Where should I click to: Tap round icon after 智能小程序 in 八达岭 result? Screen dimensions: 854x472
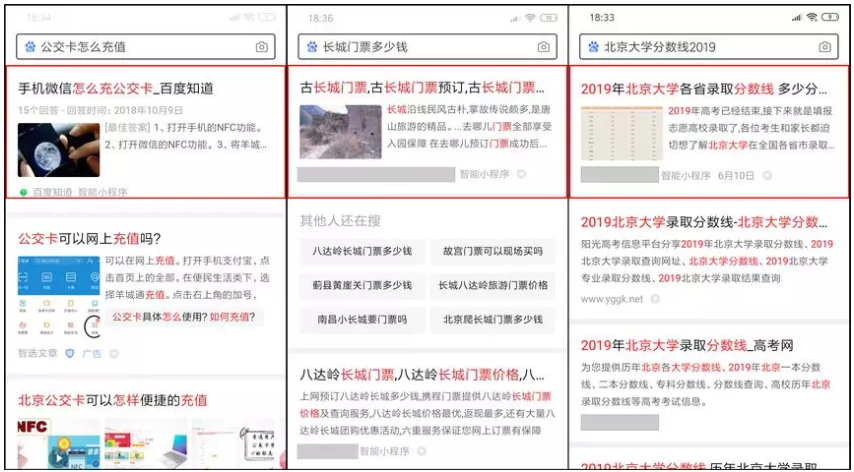(x=422, y=451)
